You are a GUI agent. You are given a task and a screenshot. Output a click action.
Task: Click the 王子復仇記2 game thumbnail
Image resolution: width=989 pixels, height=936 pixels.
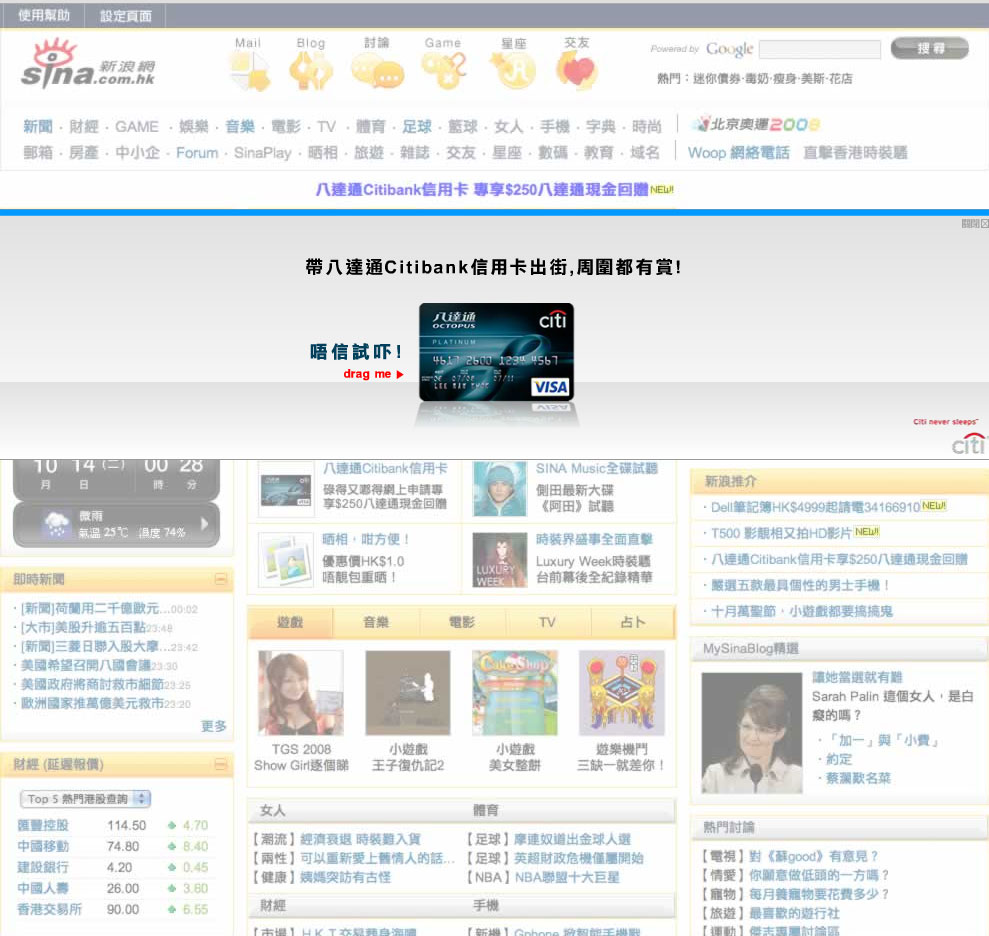tap(408, 693)
